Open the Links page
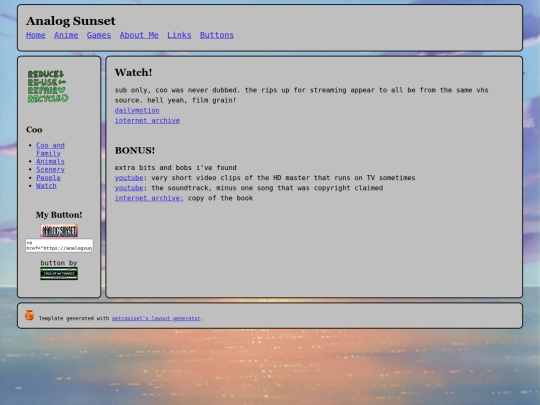The height and width of the screenshot is (405, 540). point(179,35)
